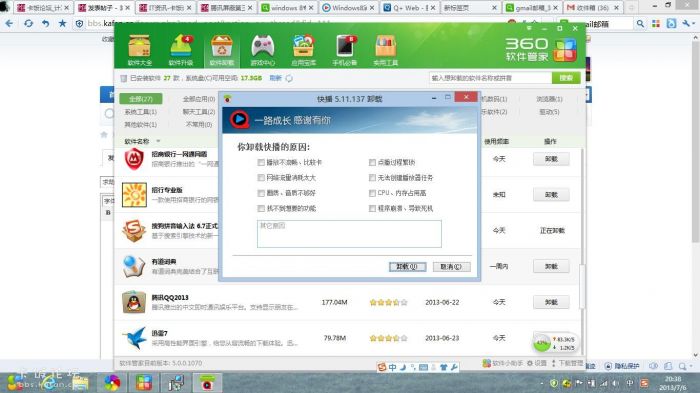This screenshot has width=700, height=393.
Task: Select the 全部(27) category tab
Action: [x=141, y=99]
